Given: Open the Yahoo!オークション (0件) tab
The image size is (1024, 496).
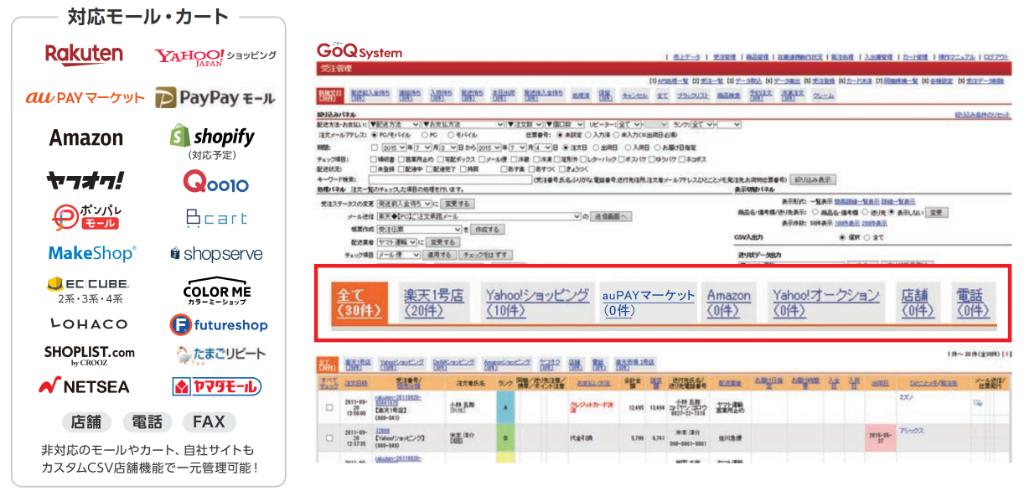Looking at the screenshot, I should tap(826, 302).
